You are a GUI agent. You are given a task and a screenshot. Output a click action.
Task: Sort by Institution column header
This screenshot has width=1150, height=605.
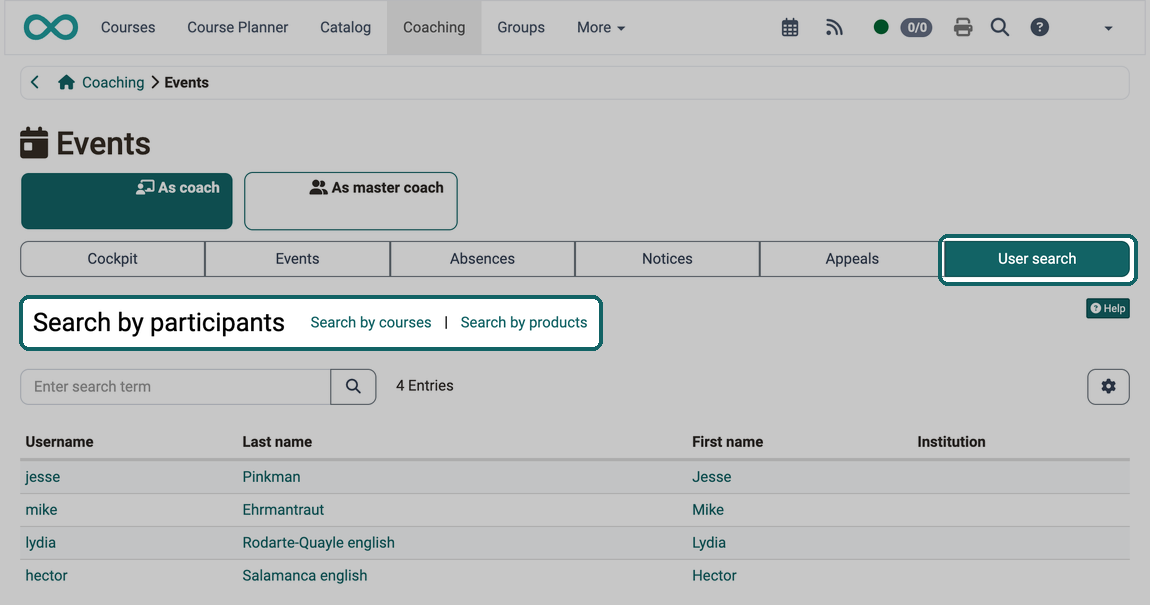(x=951, y=441)
